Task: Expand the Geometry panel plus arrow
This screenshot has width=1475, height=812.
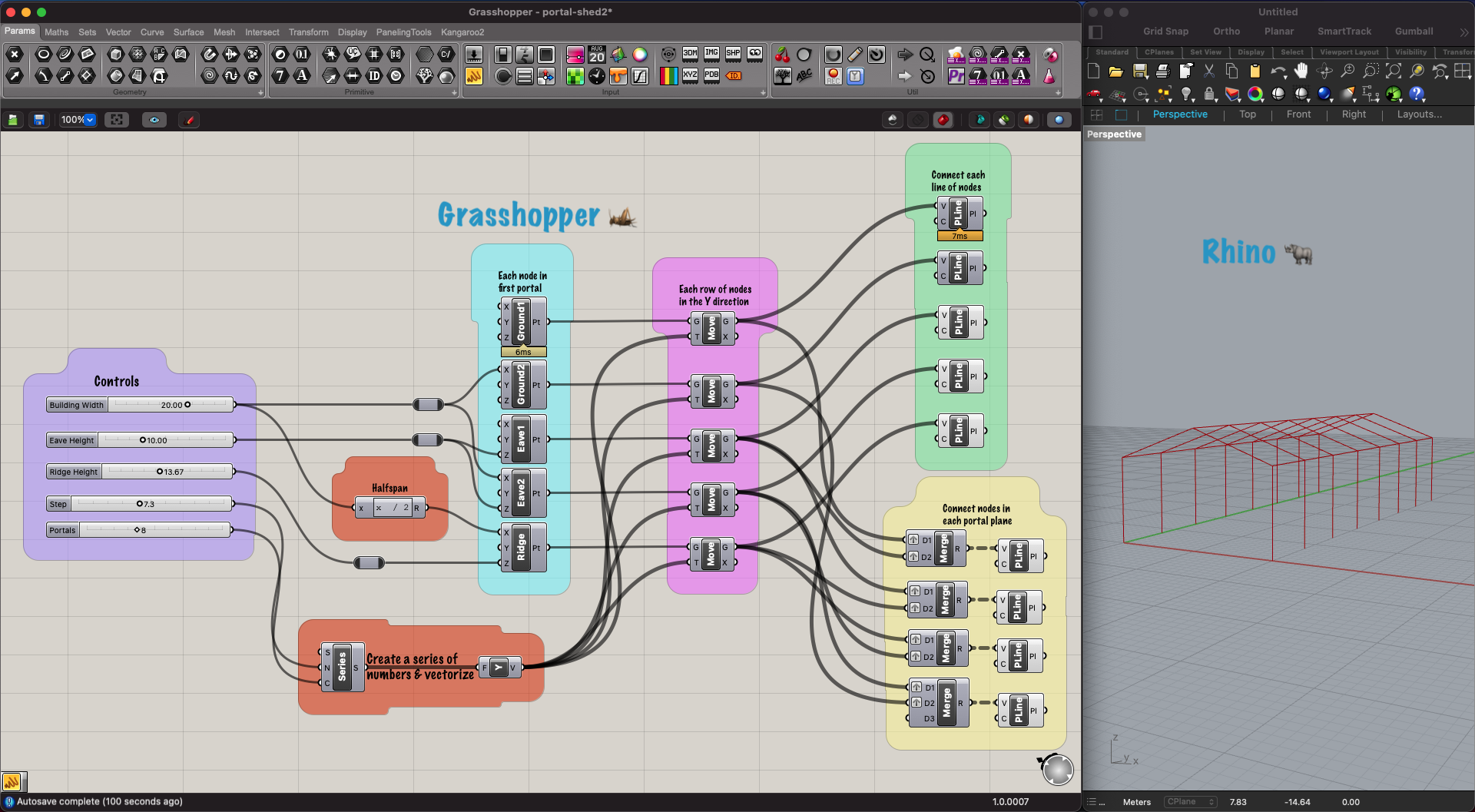Action: [260, 92]
